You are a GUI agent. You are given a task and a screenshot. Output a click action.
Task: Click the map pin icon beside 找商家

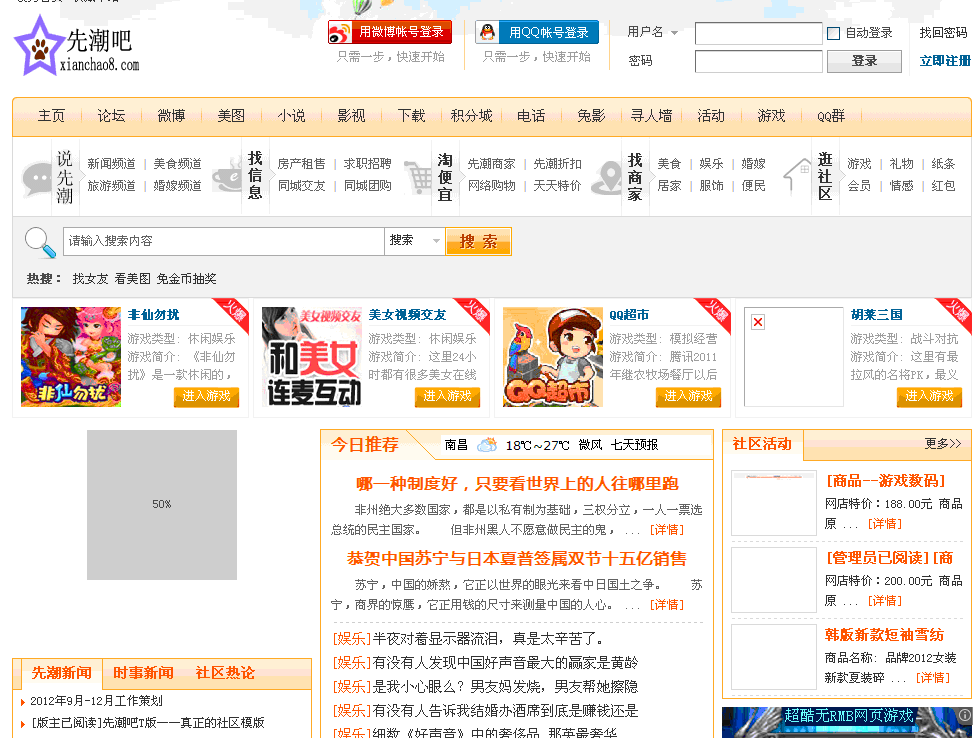point(607,178)
